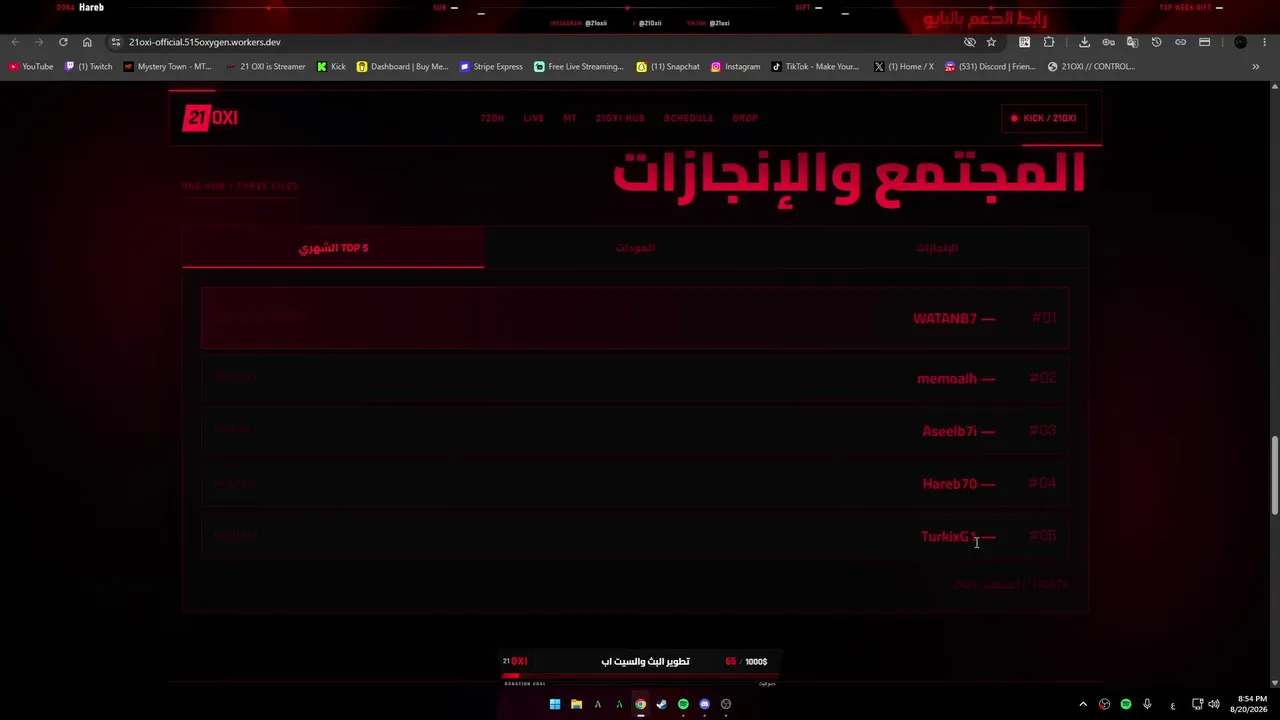Open Spotify from the taskbar
This screenshot has height=720, width=1280.
[x=683, y=704]
